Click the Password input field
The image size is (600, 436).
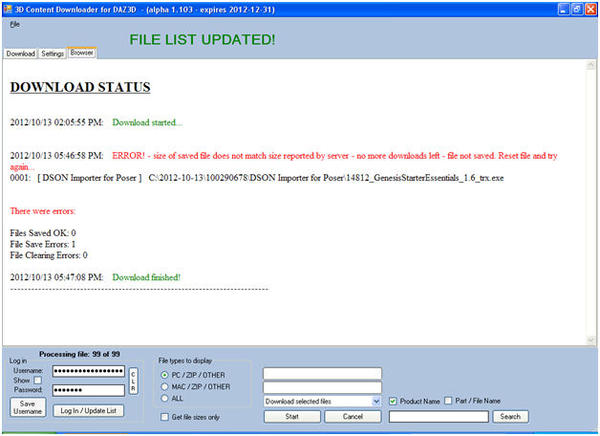click(88, 390)
